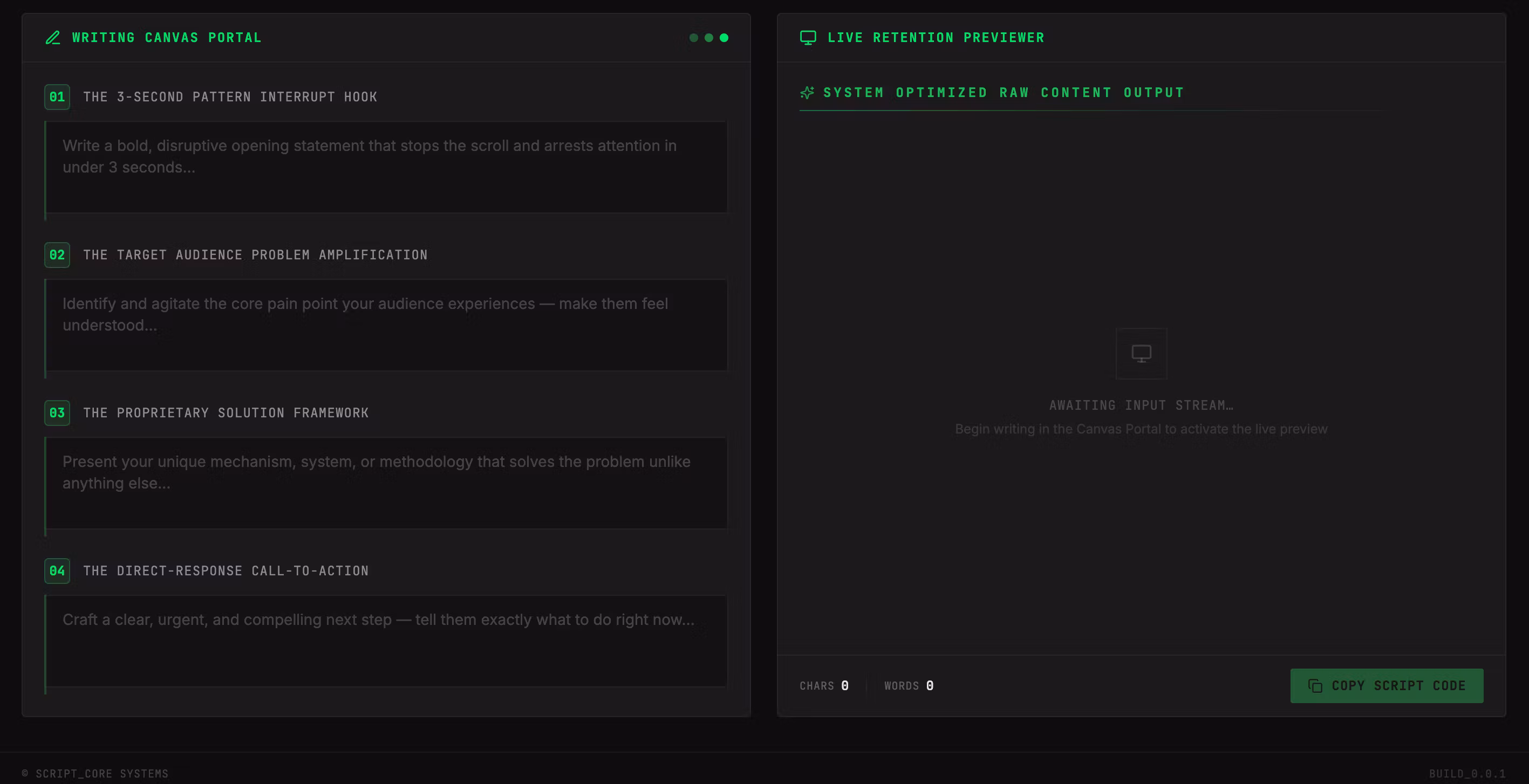Click 'The Proprietary Solution Framework' label
The height and width of the screenshot is (784, 1529).
226,412
